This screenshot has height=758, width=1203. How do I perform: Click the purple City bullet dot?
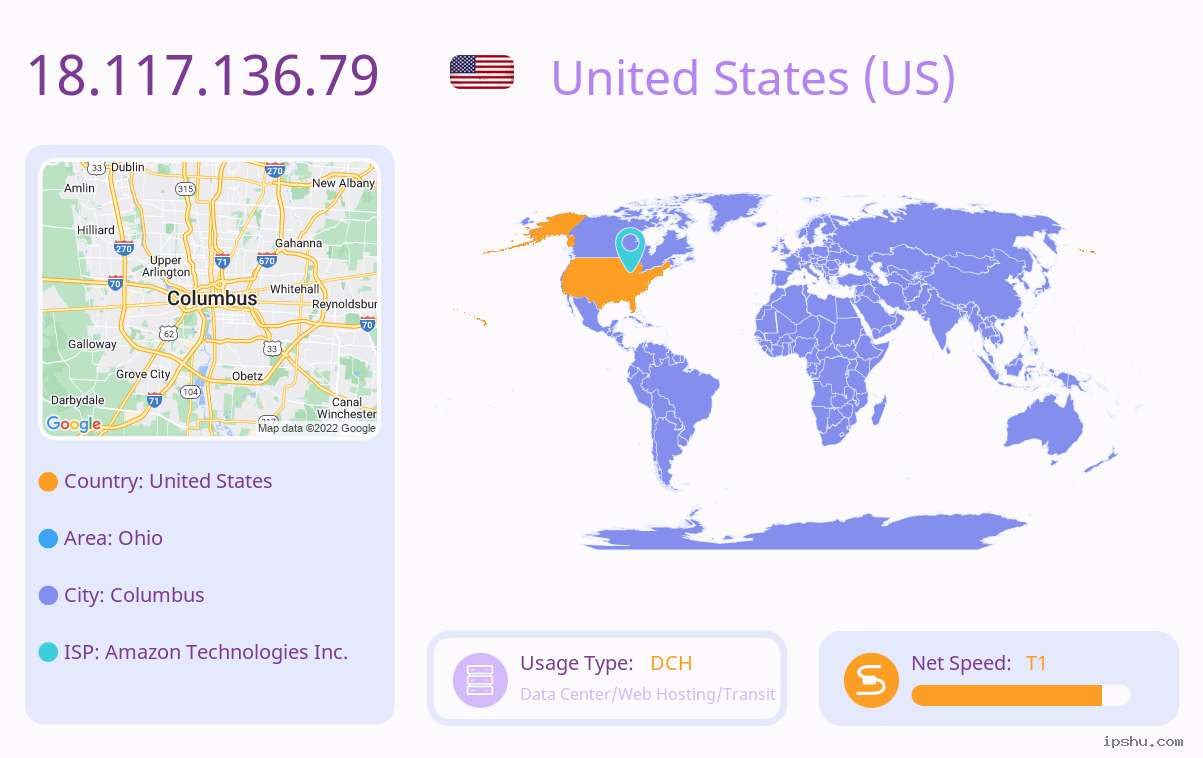[x=48, y=596]
